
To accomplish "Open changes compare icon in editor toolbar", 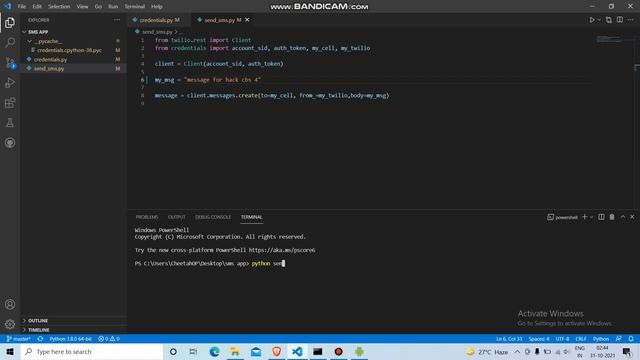I will [609, 20].
